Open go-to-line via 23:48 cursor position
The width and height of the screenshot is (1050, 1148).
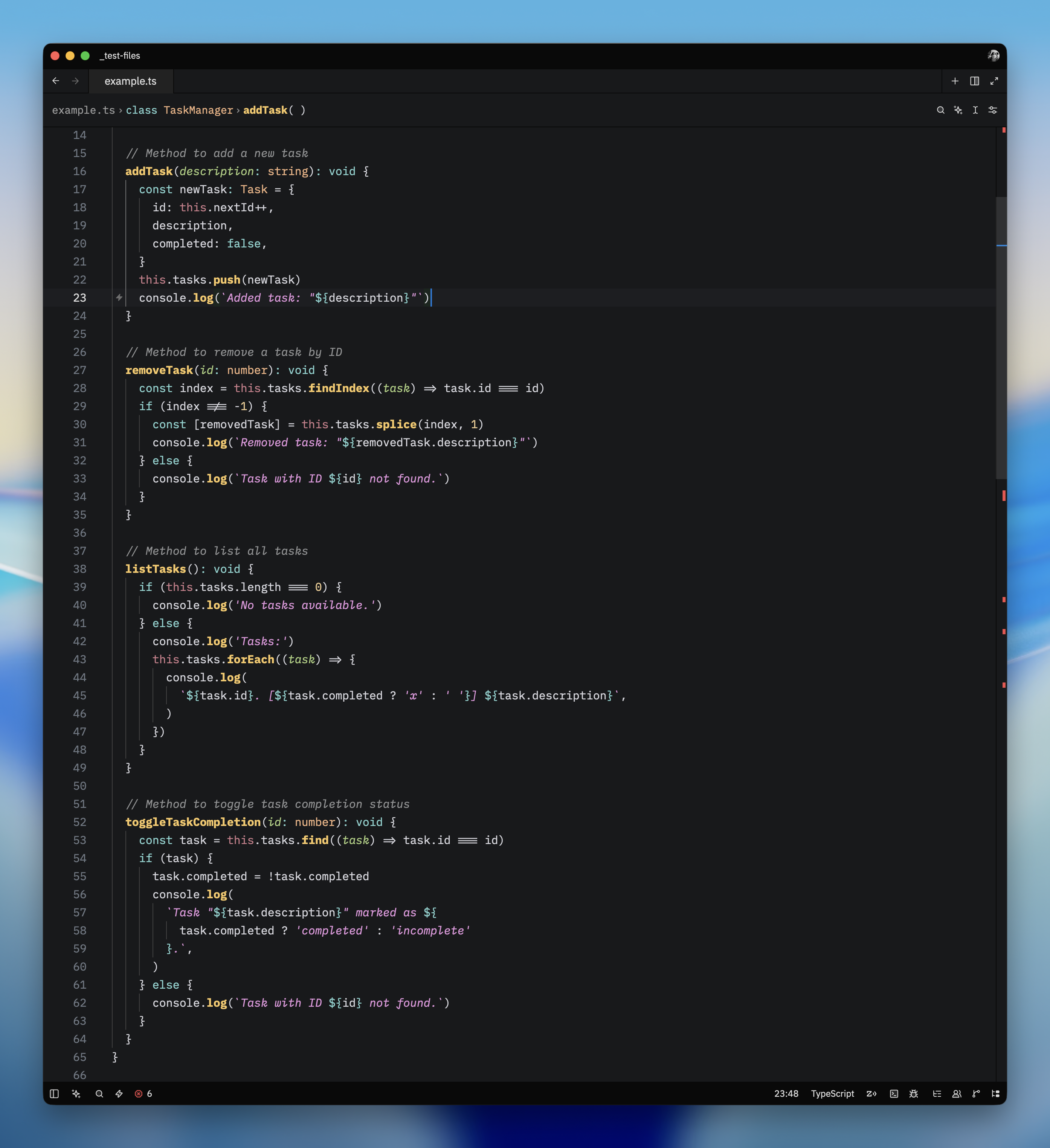coord(786,1093)
